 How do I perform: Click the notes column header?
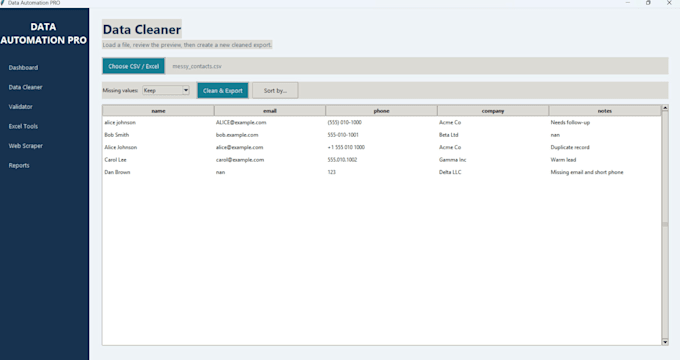pyautogui.click(x=605, y=111)
